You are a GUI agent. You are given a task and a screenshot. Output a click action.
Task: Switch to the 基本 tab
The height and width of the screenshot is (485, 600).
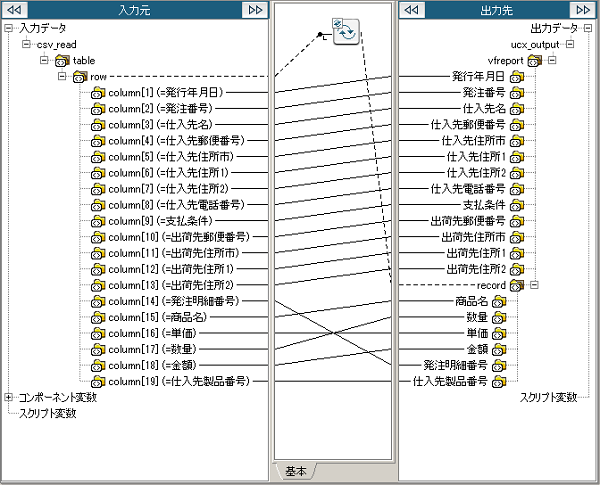(296, 470)
